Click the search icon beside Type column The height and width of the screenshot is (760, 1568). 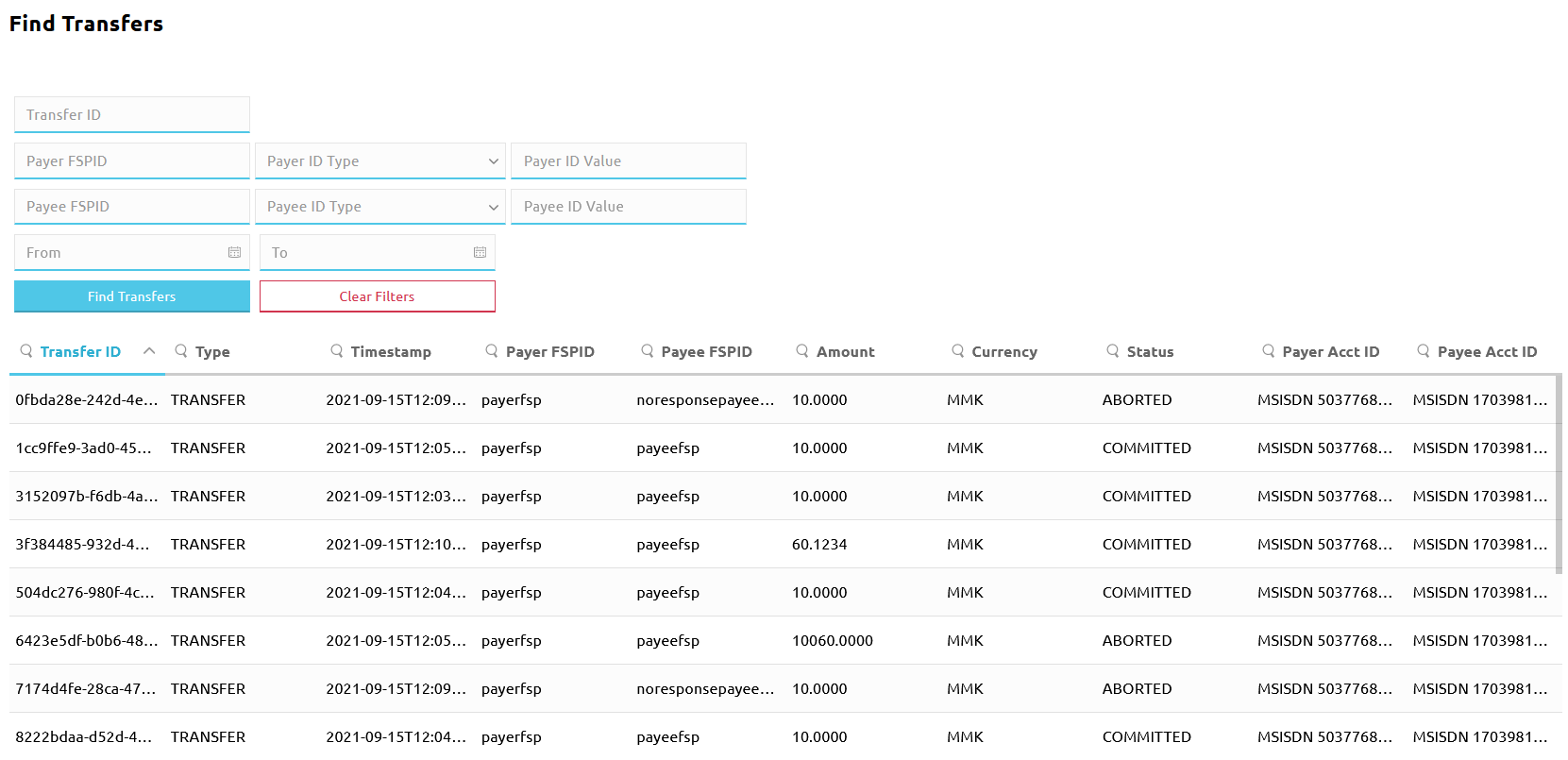181,351
